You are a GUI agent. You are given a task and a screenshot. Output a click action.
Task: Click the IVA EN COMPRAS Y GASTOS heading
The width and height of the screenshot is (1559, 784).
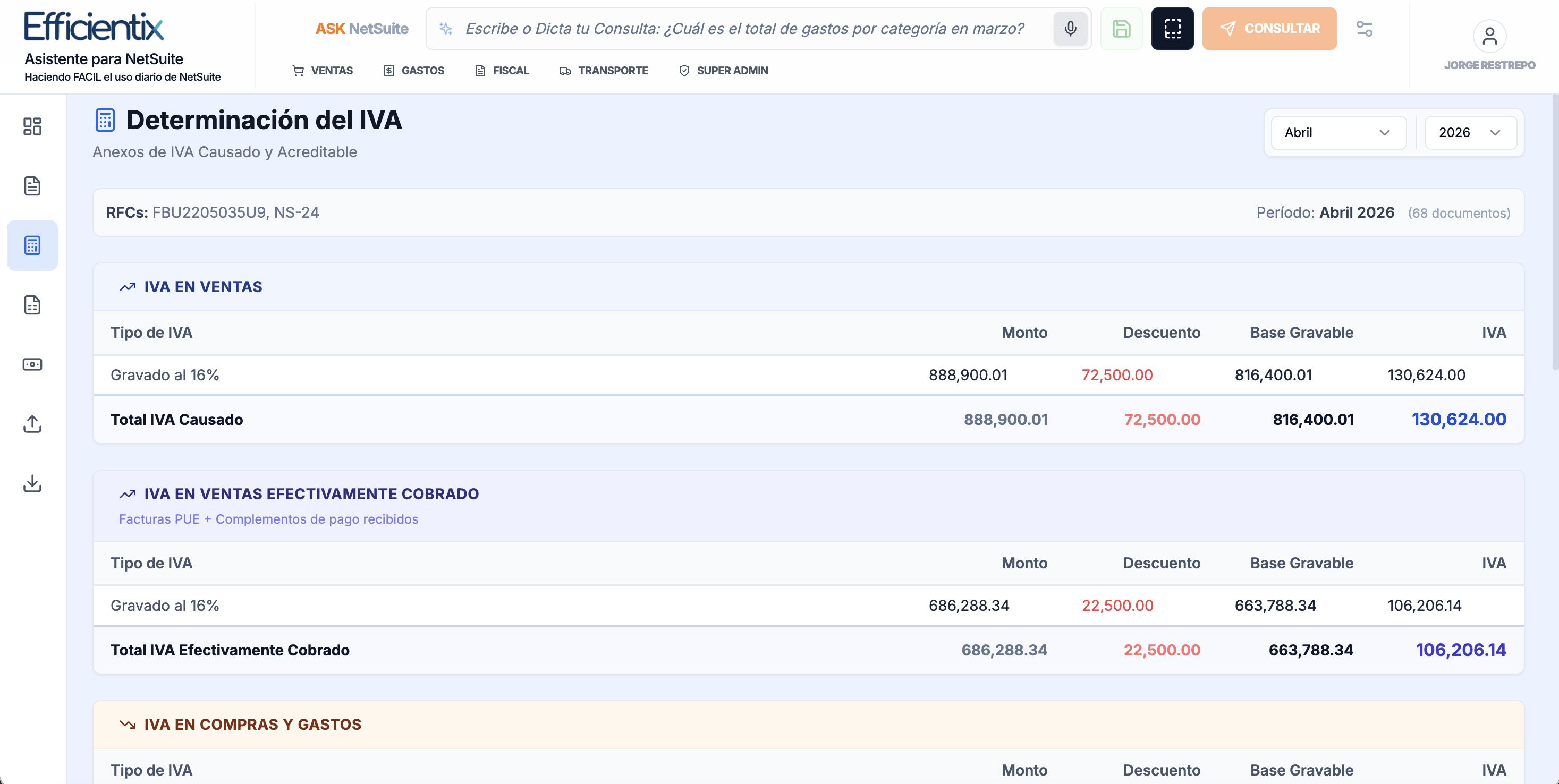(252, 724)
